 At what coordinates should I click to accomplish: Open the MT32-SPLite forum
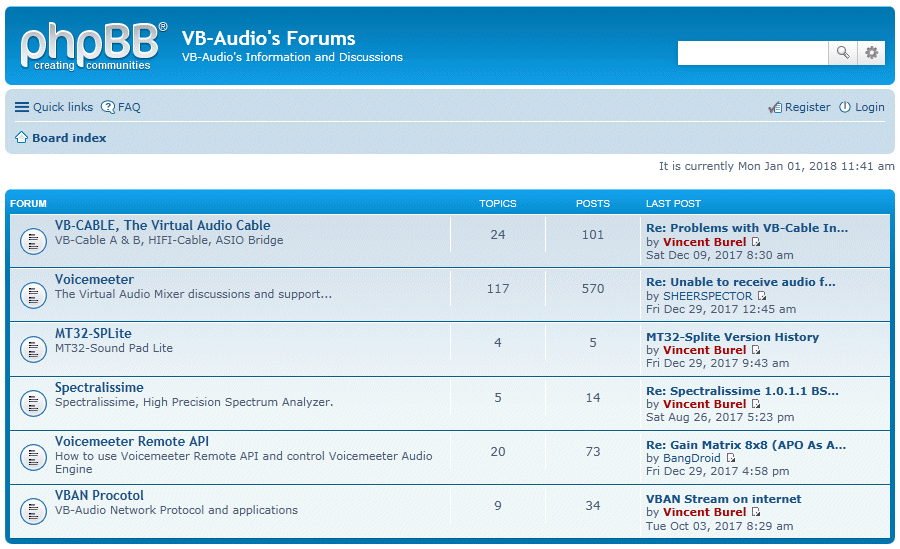coord(93,333)
